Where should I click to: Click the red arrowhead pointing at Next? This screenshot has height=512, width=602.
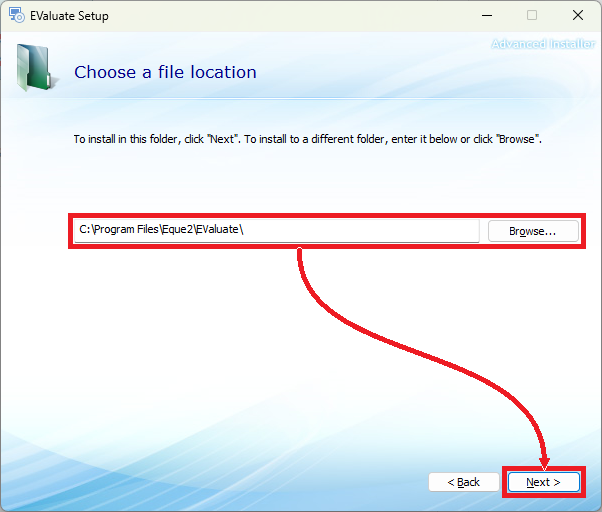pyautogui.click(x=545, y=460)
